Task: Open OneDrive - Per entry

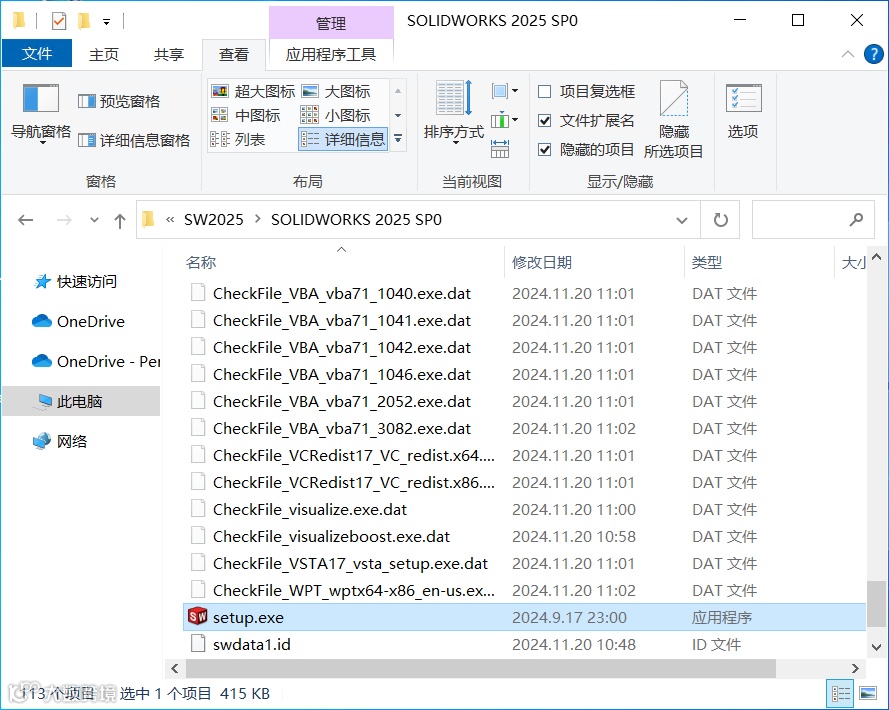Action: (96, 361)
